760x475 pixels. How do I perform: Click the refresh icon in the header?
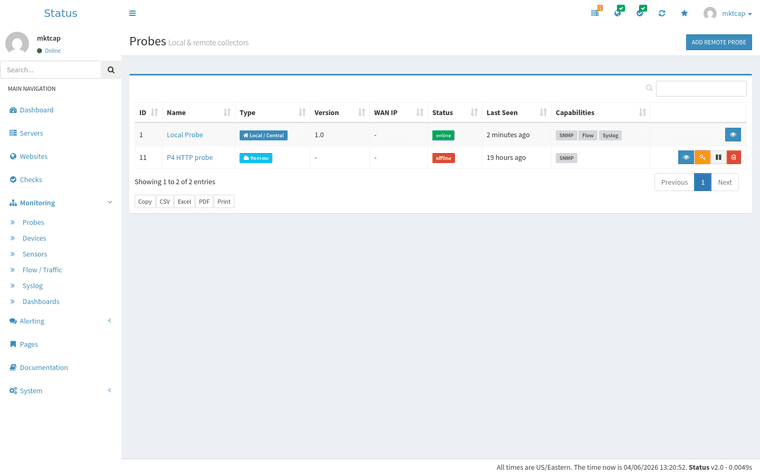[662, 13]
